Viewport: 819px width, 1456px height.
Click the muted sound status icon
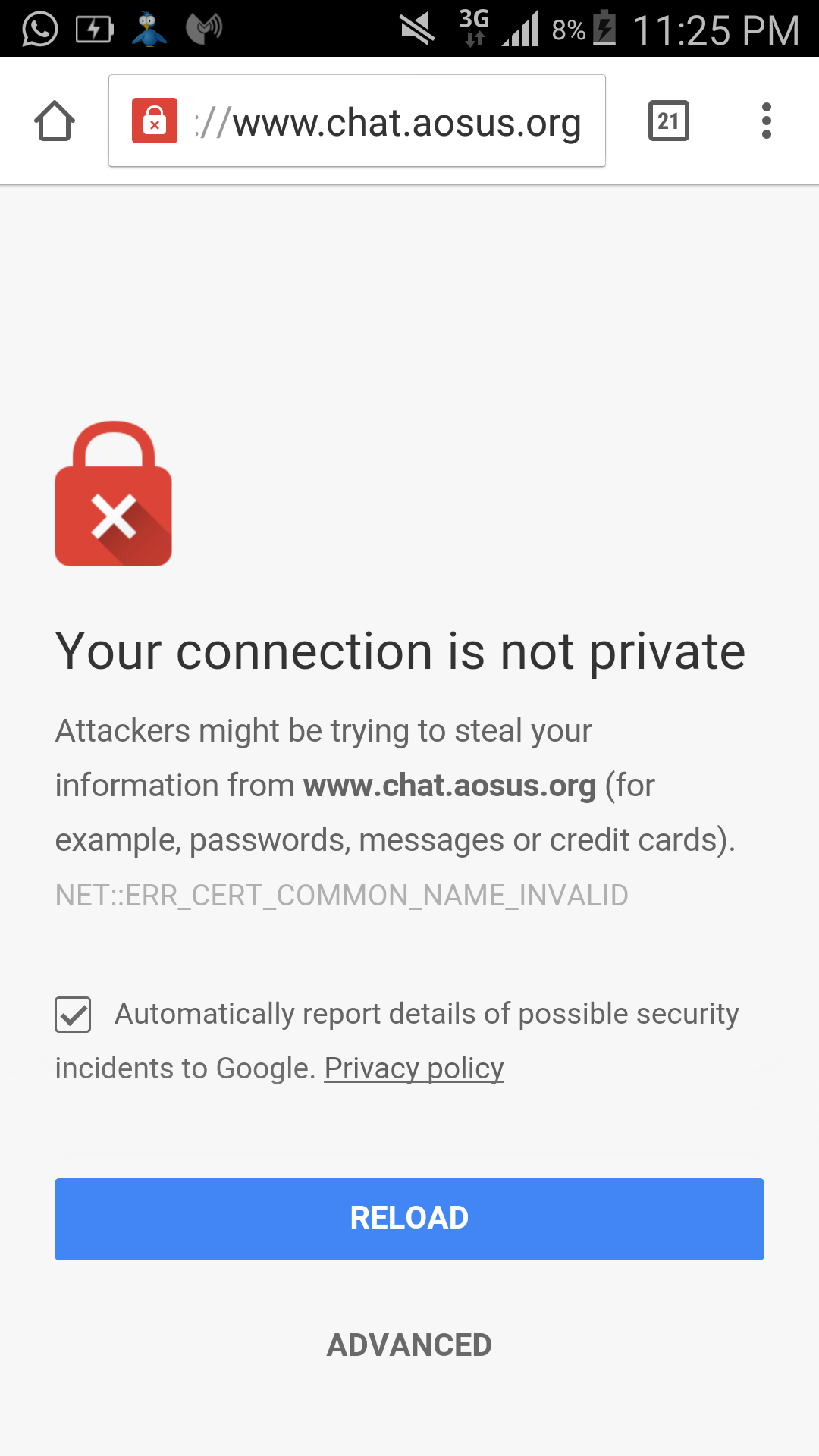[x=417, y=29]
